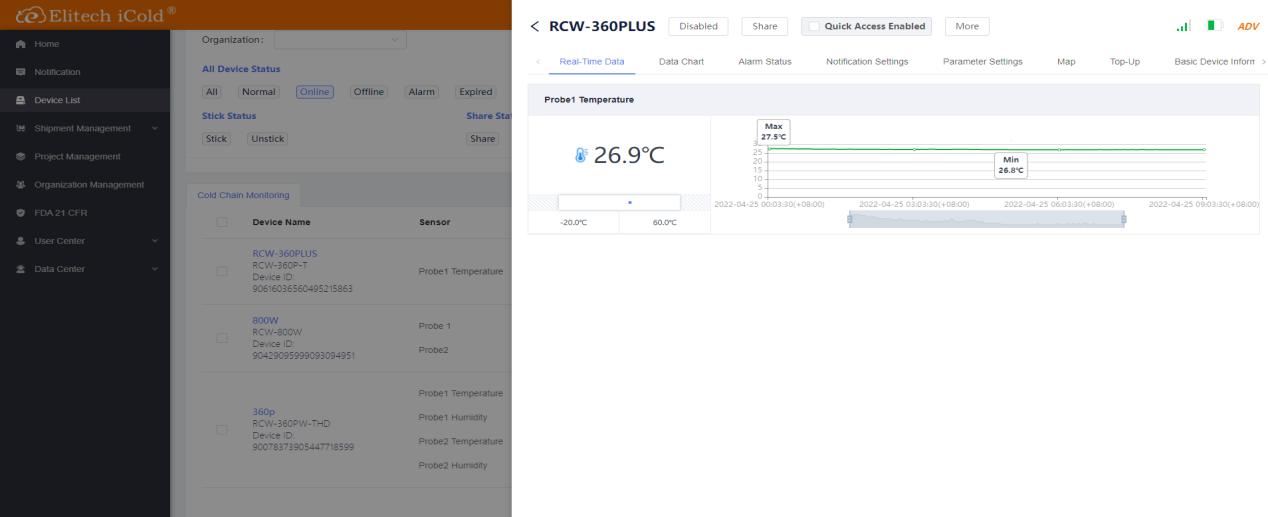Click the User Center sidebar icon
Screen dimensions: 1268x517
20,241
